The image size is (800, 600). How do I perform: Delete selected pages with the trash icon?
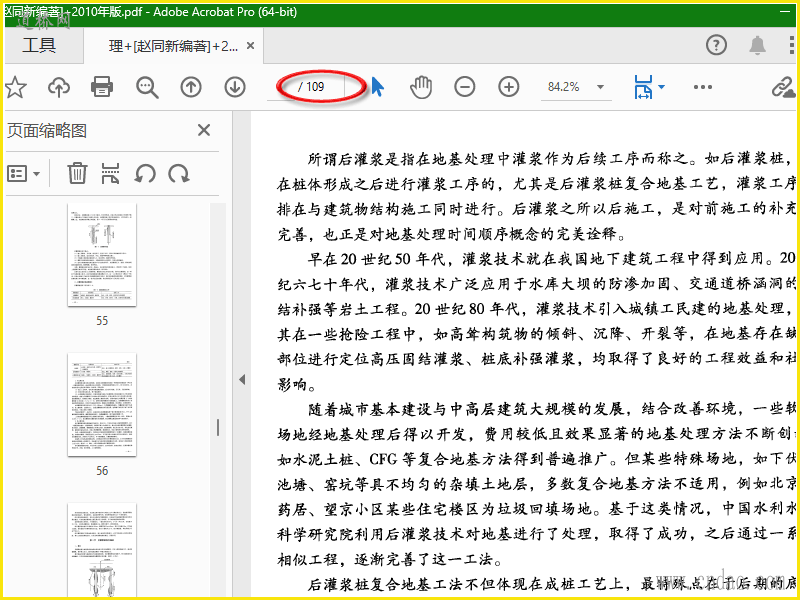pyautogui.click(x=77, y=173)
